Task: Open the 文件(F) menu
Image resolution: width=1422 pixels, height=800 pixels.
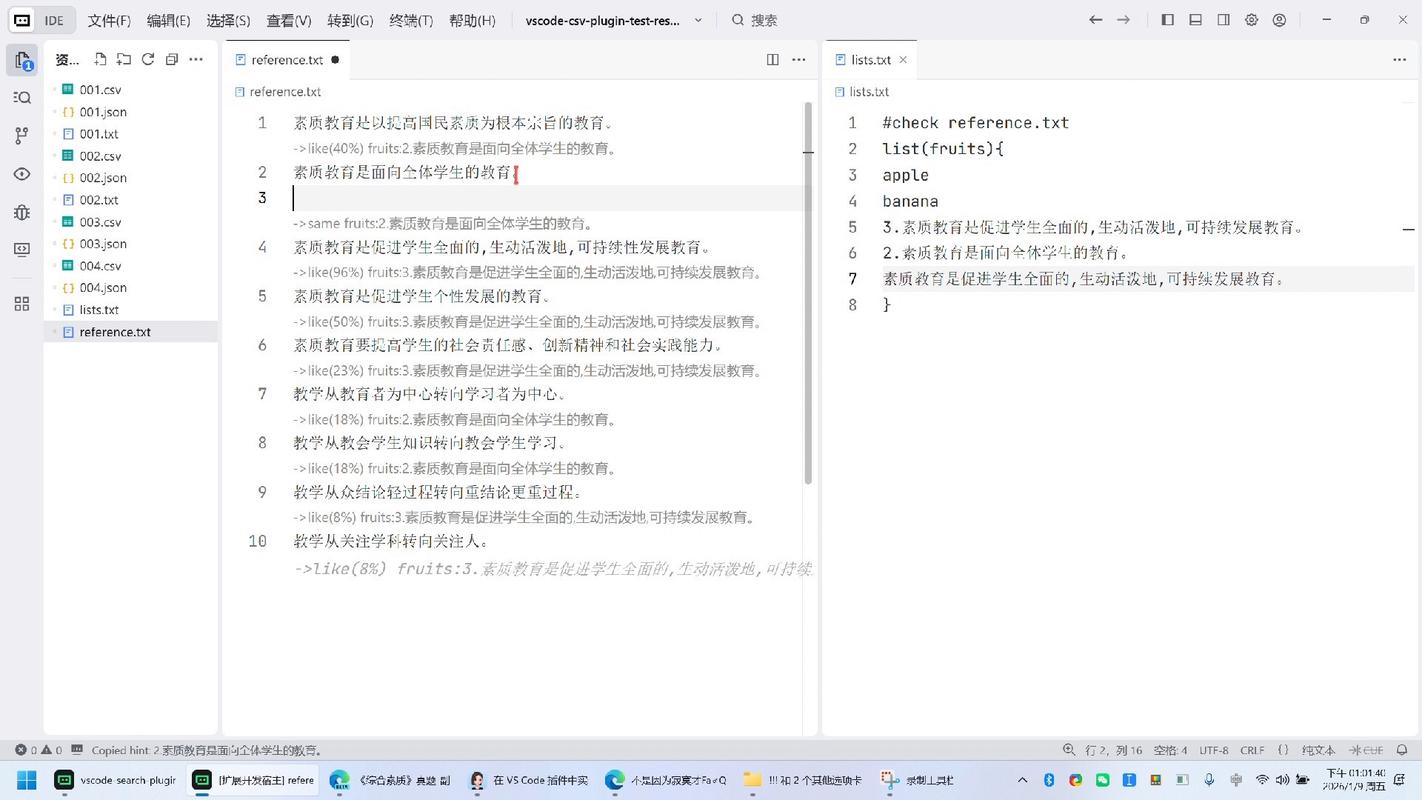Action: tap(109, 20)
